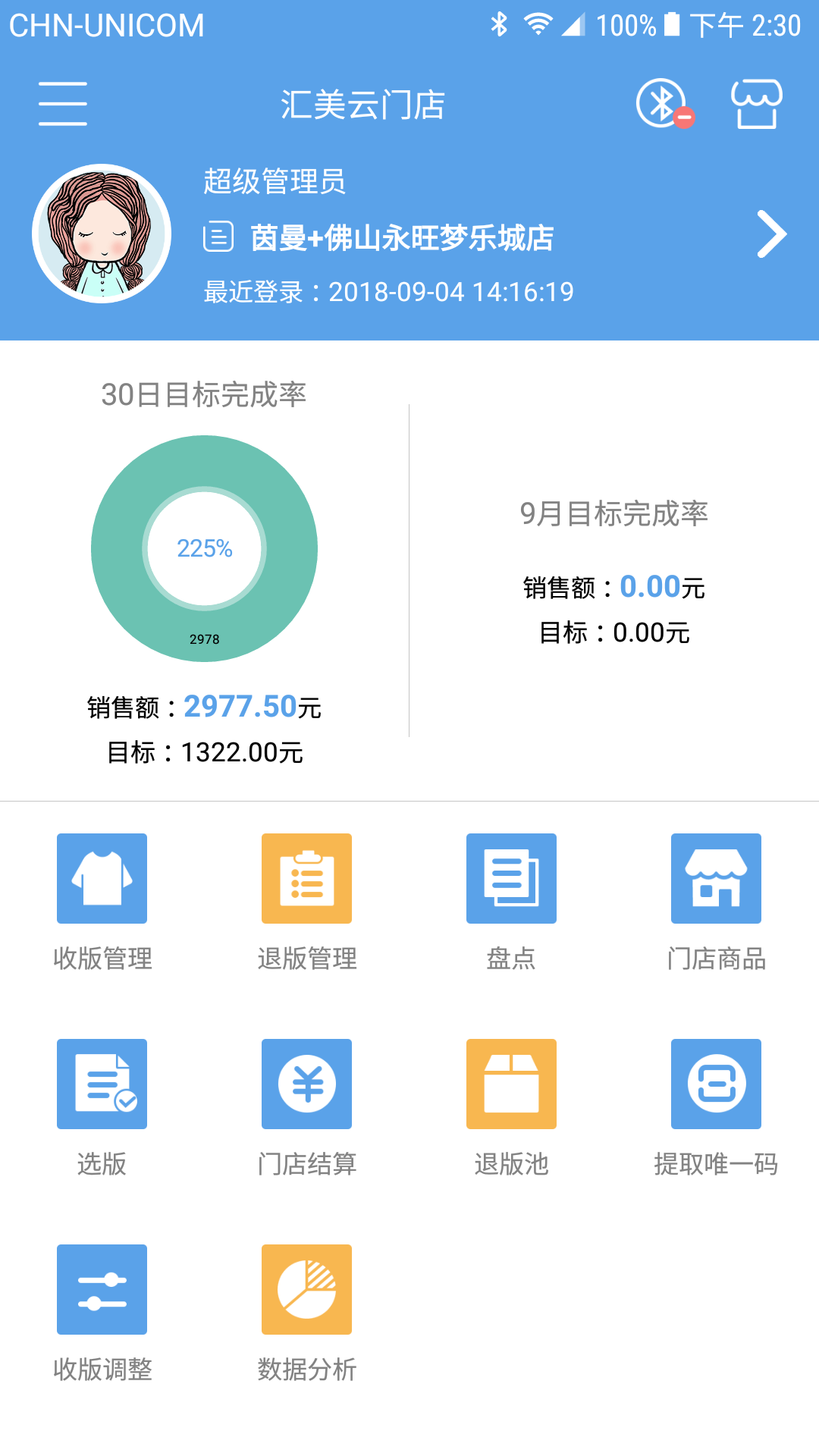The width and height of the screenshot is (819, 1456).
Task: Open 收版调整 sliders icon
Action: (x=102, y=1289)
